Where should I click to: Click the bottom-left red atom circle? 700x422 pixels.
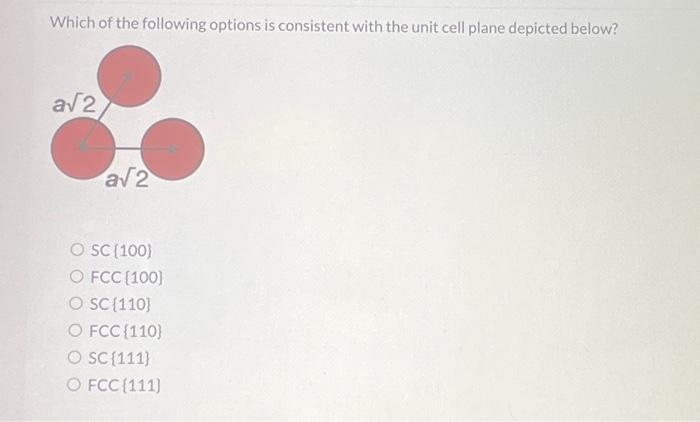tap(83, 148)
